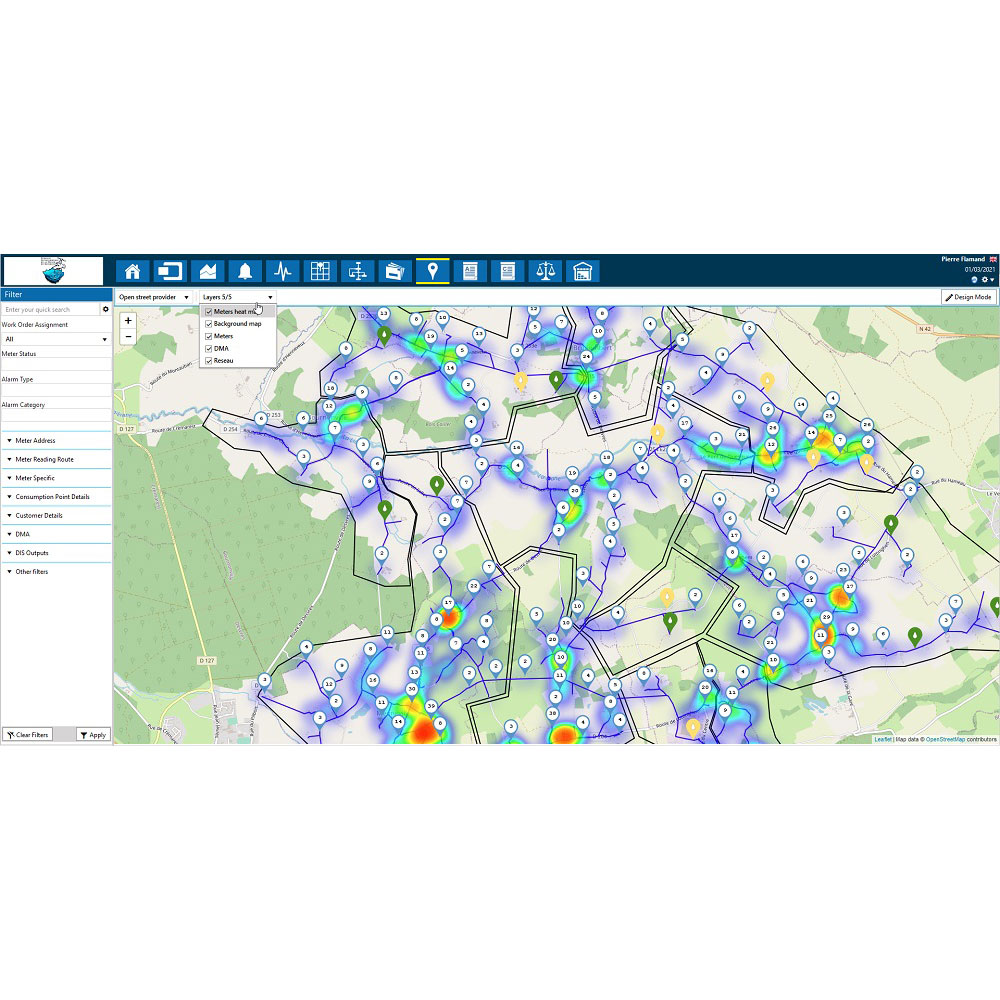Viewport: 1000px width, 1000px height.
Task: Open the Work Order Assignment dropdown
Action: pyautogui.click(x=56, y=339)
